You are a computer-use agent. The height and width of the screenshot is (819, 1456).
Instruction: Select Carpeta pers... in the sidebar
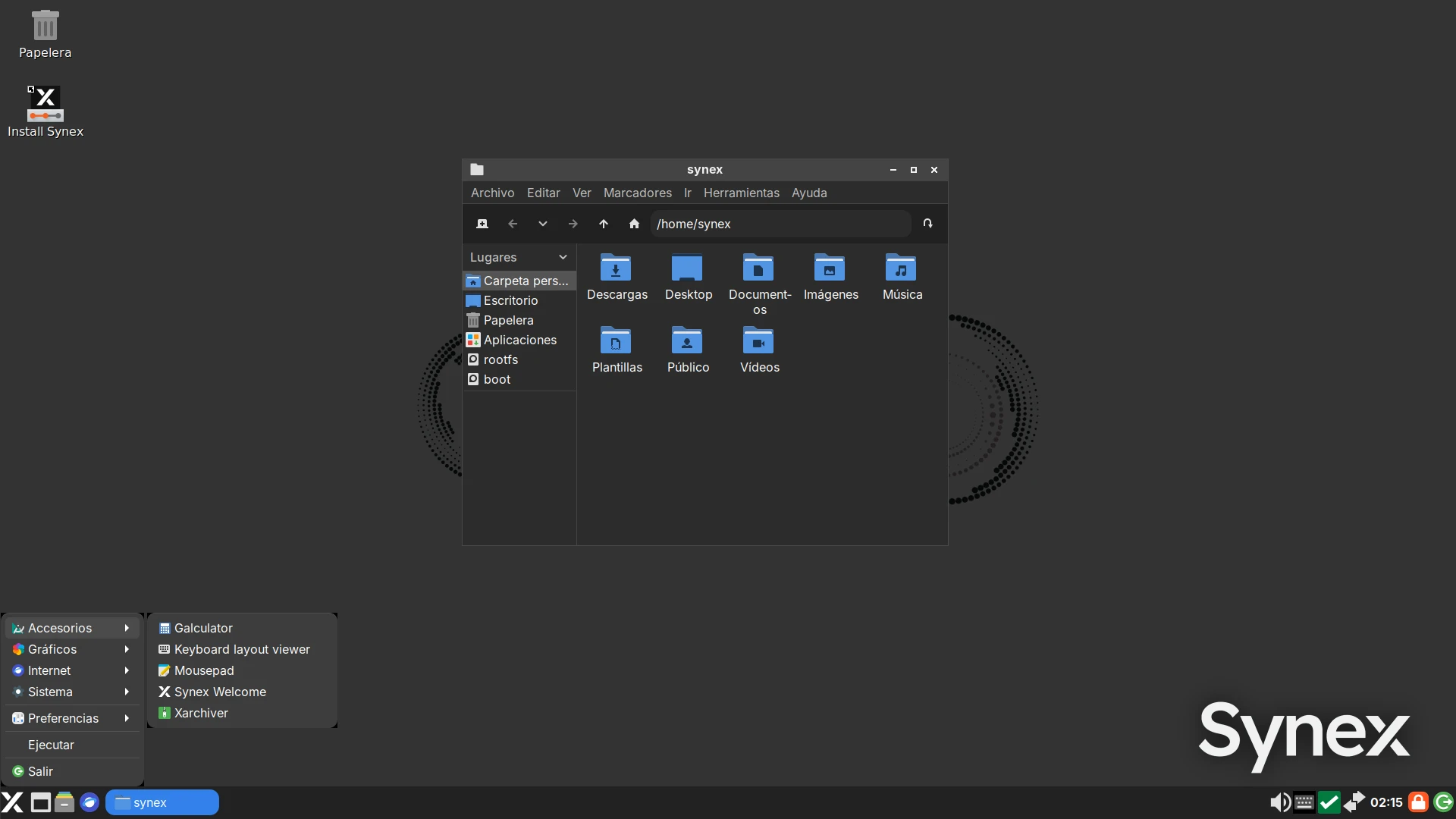point(519,281)
